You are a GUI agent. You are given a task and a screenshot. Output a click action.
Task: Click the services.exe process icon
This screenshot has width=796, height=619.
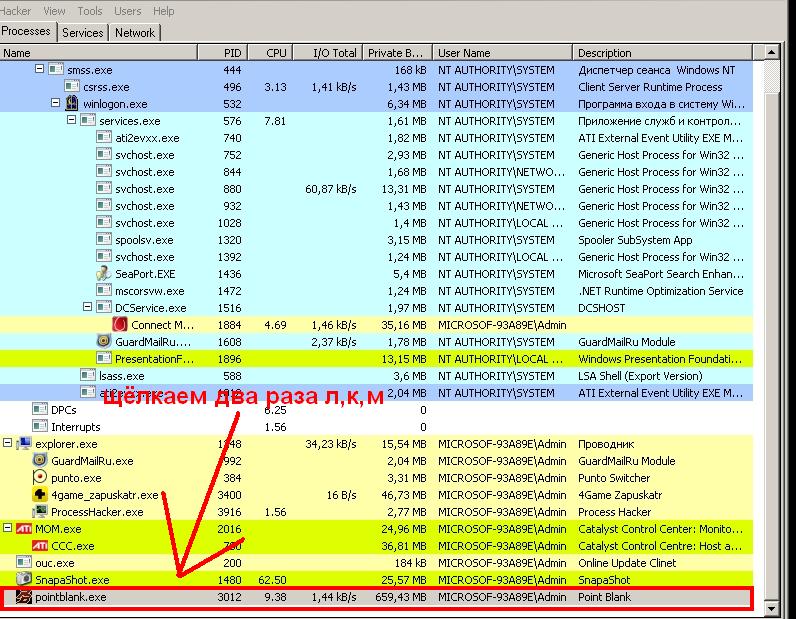pos(88,120)
